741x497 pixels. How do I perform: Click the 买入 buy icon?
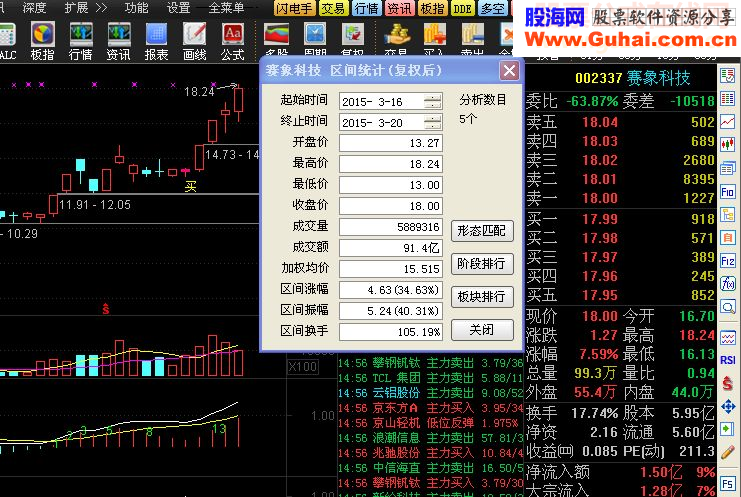pyautogui.click(x=434, y=36)
